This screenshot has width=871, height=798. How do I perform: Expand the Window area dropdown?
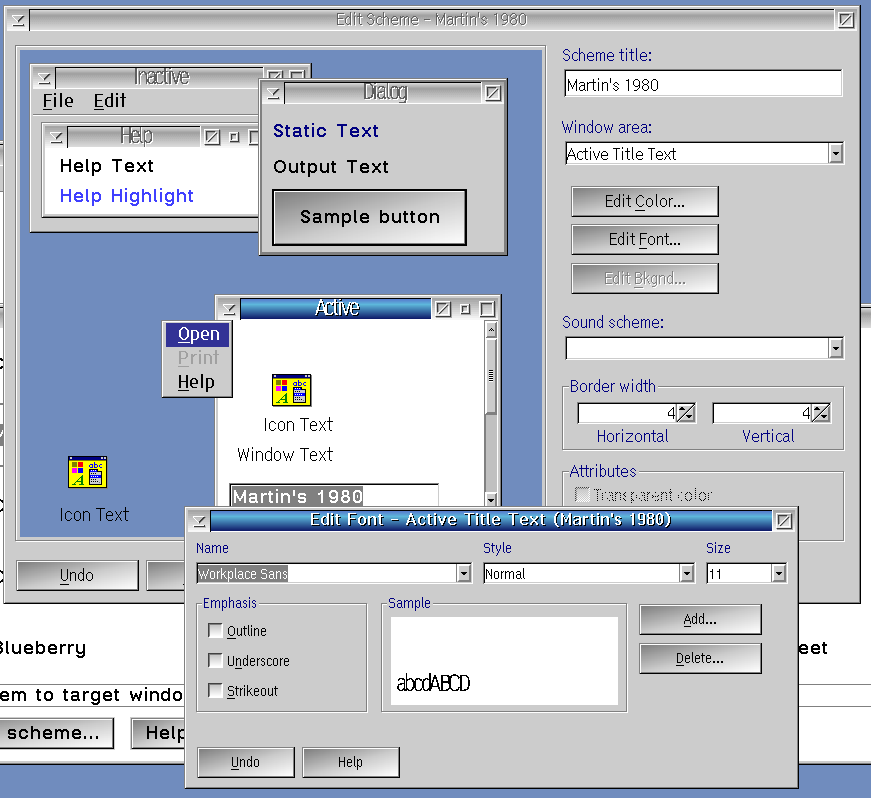pos(835,154)
